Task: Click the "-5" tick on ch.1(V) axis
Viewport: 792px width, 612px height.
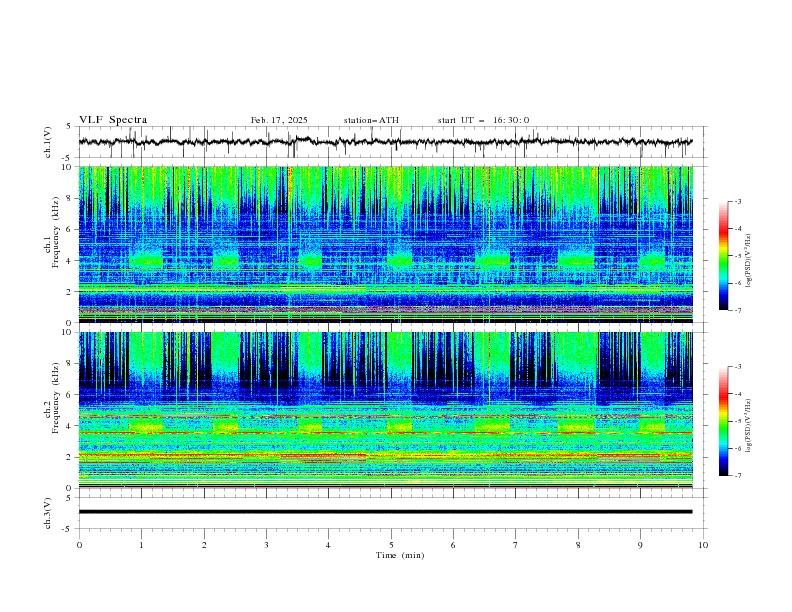Action: [x=66, y=158]
